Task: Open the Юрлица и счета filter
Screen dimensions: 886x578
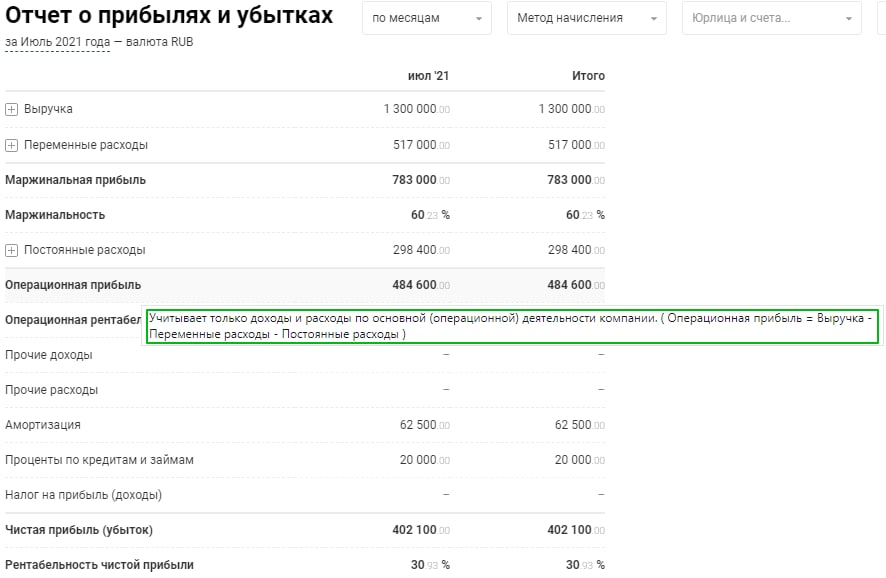Action: click(x=770, y=17)
